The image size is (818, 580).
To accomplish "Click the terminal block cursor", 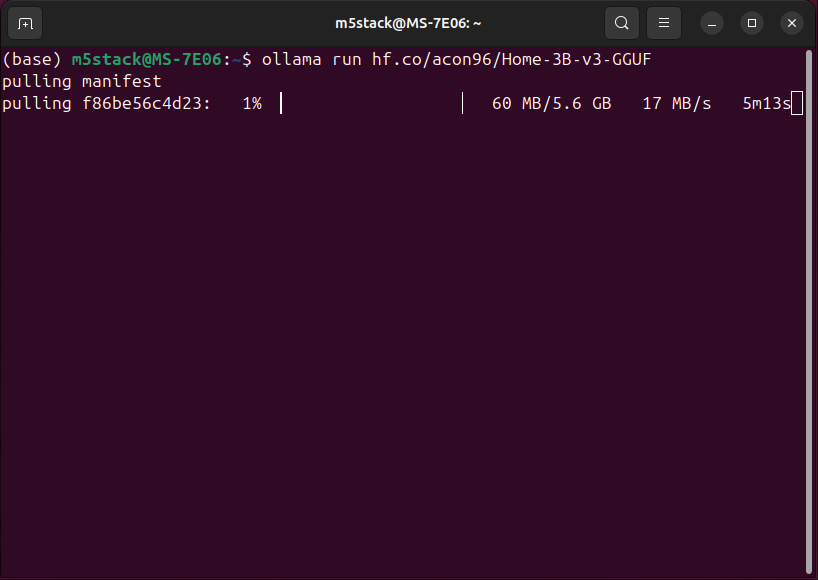I will pos(797,103).
